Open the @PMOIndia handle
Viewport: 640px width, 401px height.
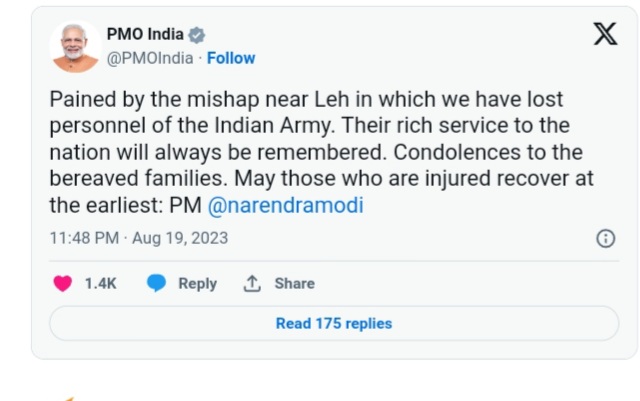150,58
